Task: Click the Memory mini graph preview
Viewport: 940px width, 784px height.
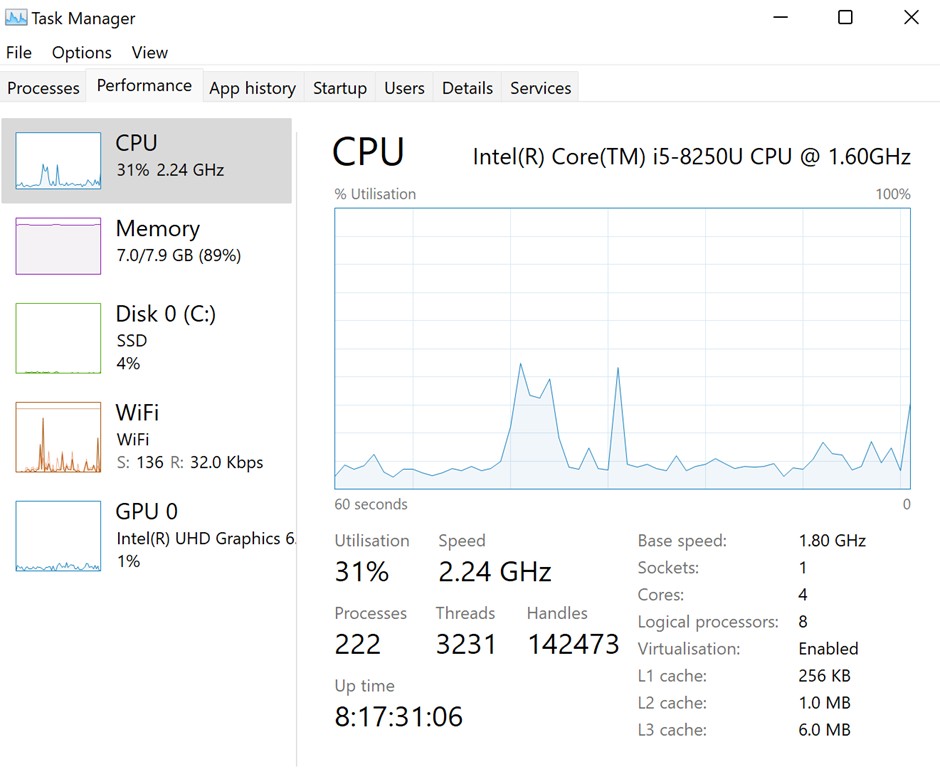Action: 57,246
